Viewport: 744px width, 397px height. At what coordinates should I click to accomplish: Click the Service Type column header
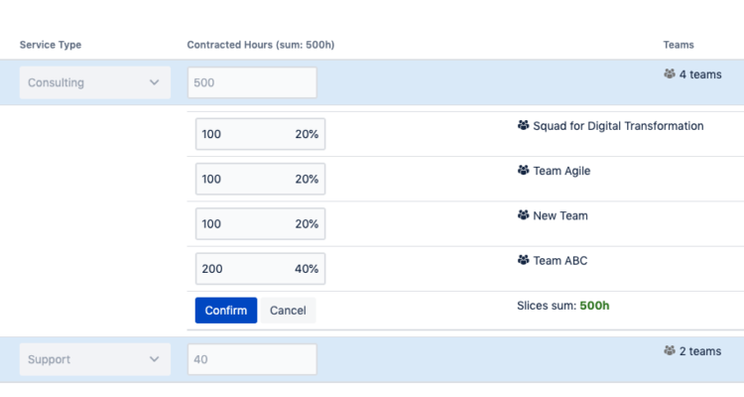[x=50, y=45]
